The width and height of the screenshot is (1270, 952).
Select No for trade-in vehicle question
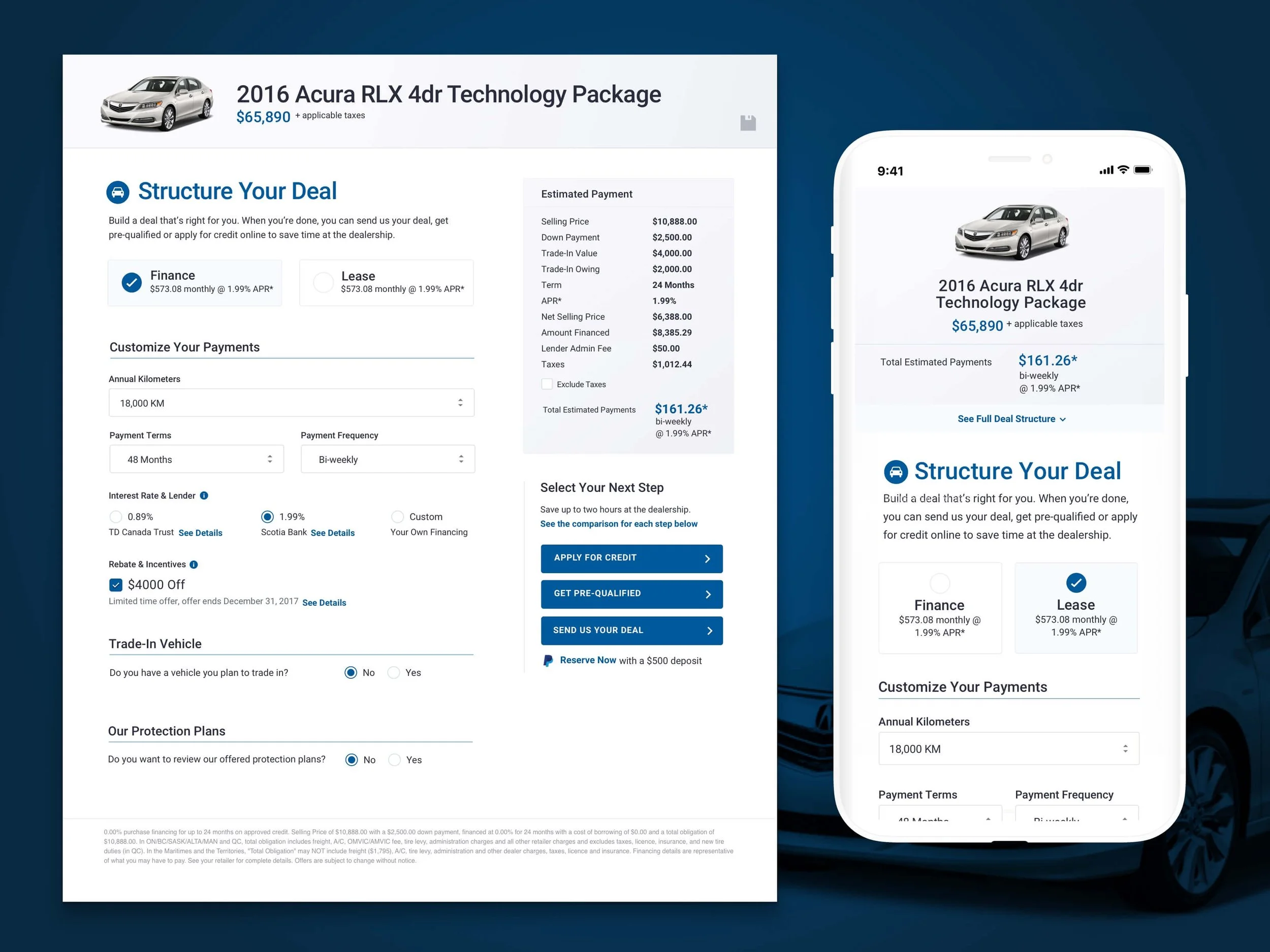[350, 673]
